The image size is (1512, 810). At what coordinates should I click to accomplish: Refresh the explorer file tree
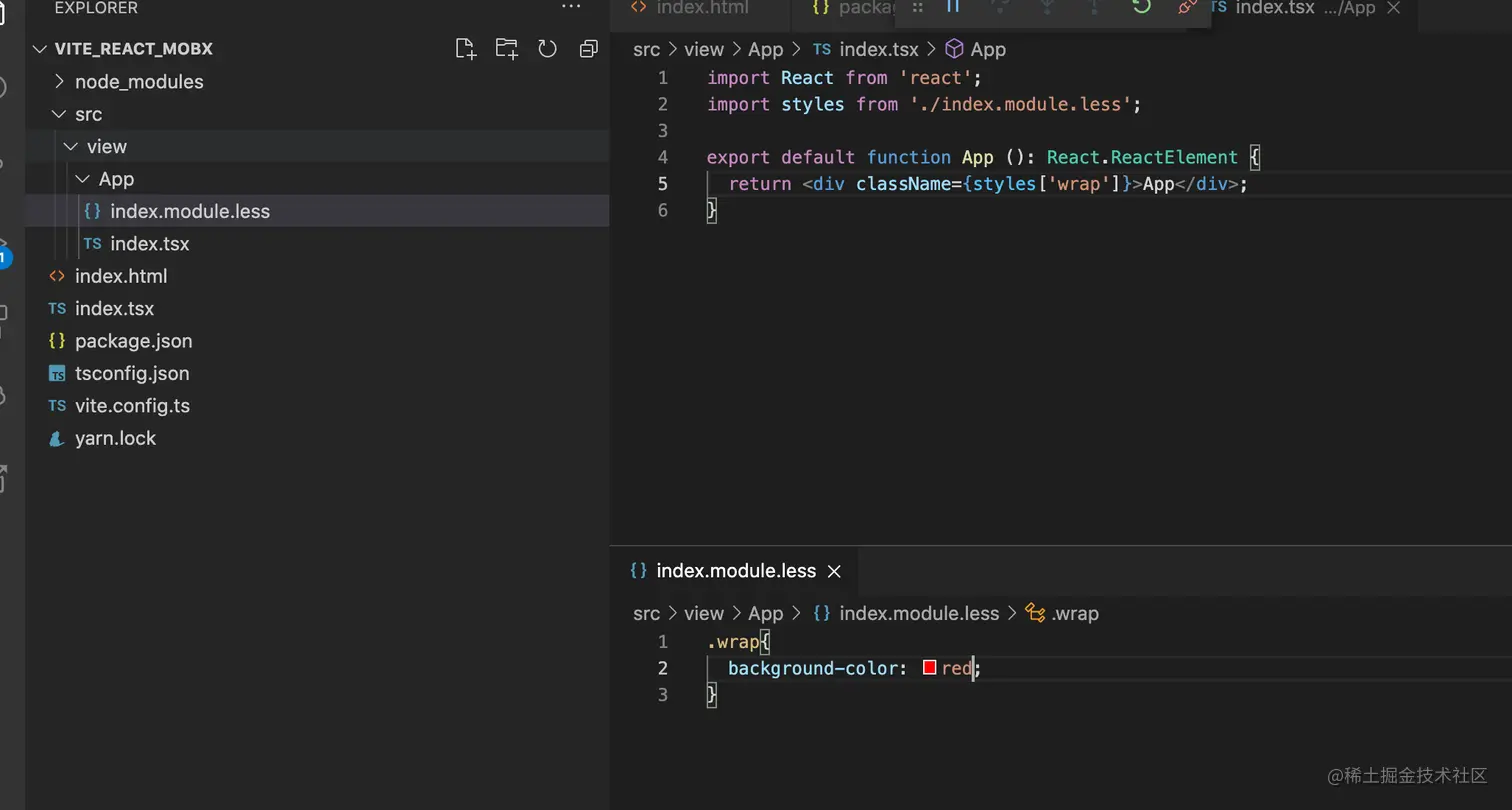pos(547,49)
